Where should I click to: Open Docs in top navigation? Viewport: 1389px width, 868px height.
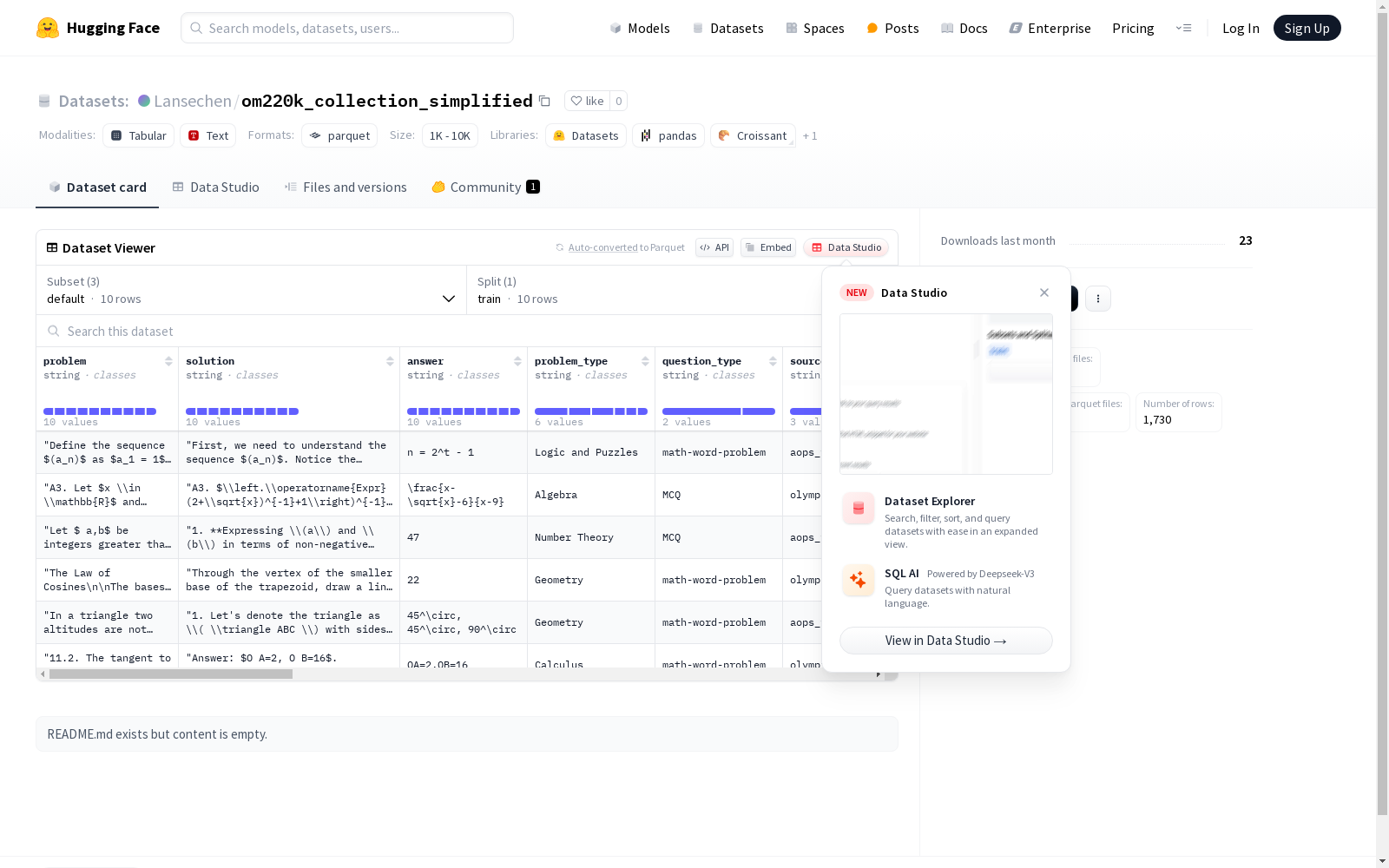pos(964,28)
